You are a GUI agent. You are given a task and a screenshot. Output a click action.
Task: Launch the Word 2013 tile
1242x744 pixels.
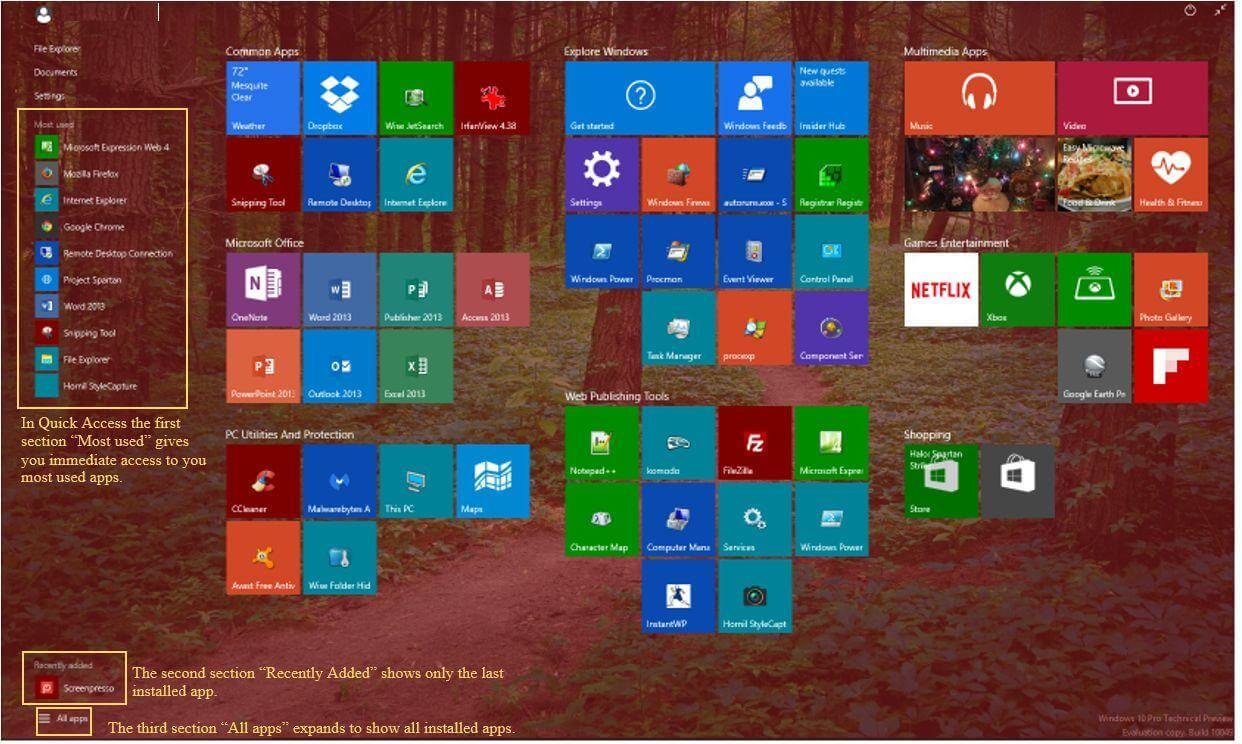[340, 290]
